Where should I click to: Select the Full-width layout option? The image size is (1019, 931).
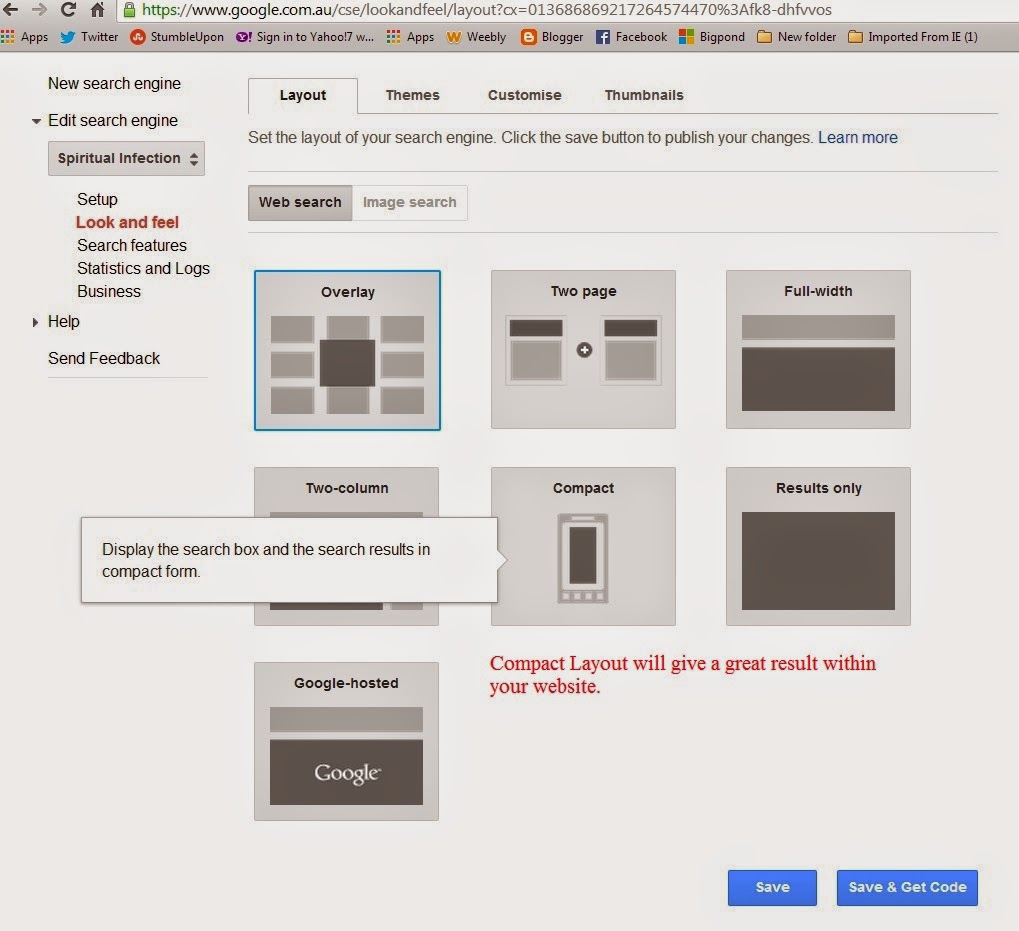[x=817, y=349]
